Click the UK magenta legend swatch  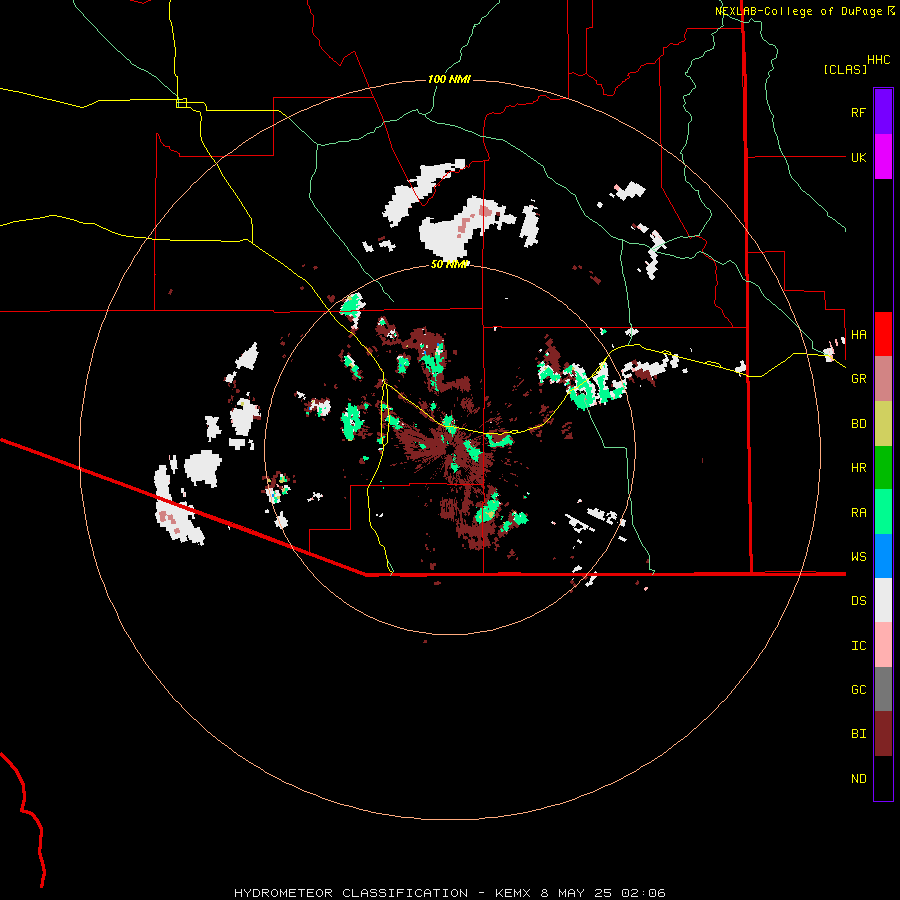(883, 157)
